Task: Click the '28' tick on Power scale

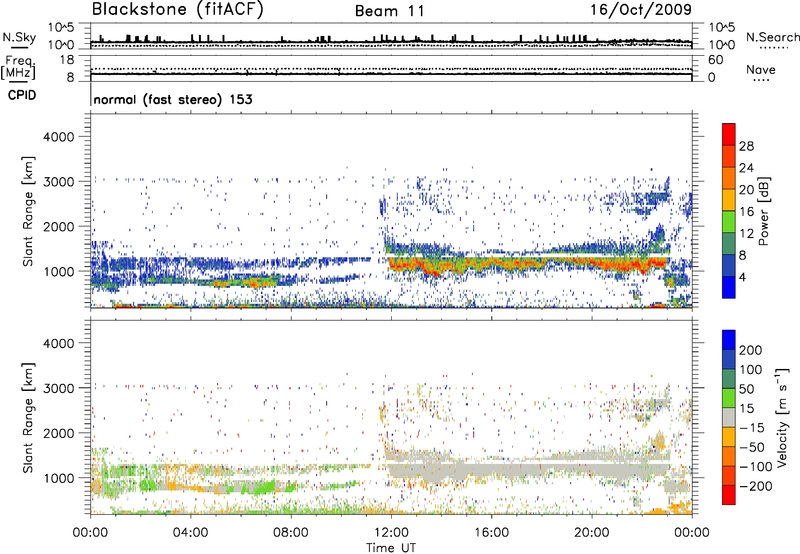Action: [746, 146]
